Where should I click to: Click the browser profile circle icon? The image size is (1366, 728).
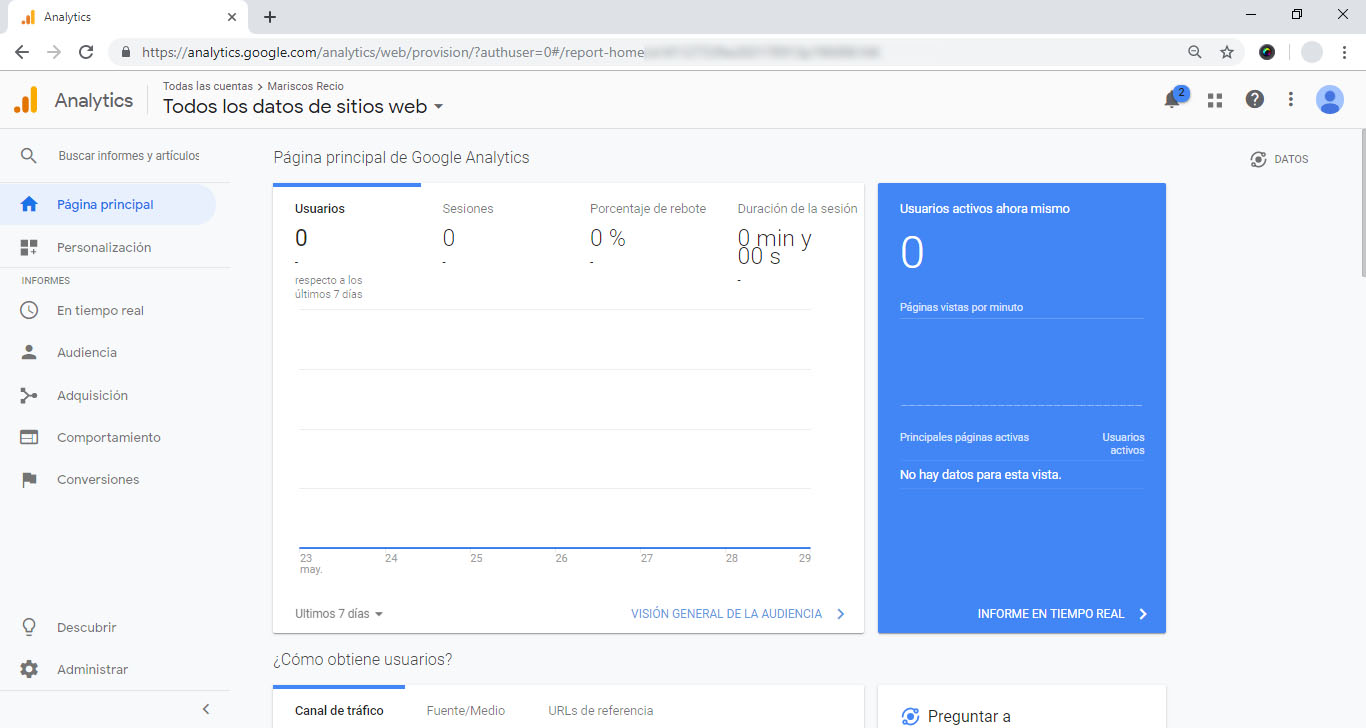(1311, 52)
